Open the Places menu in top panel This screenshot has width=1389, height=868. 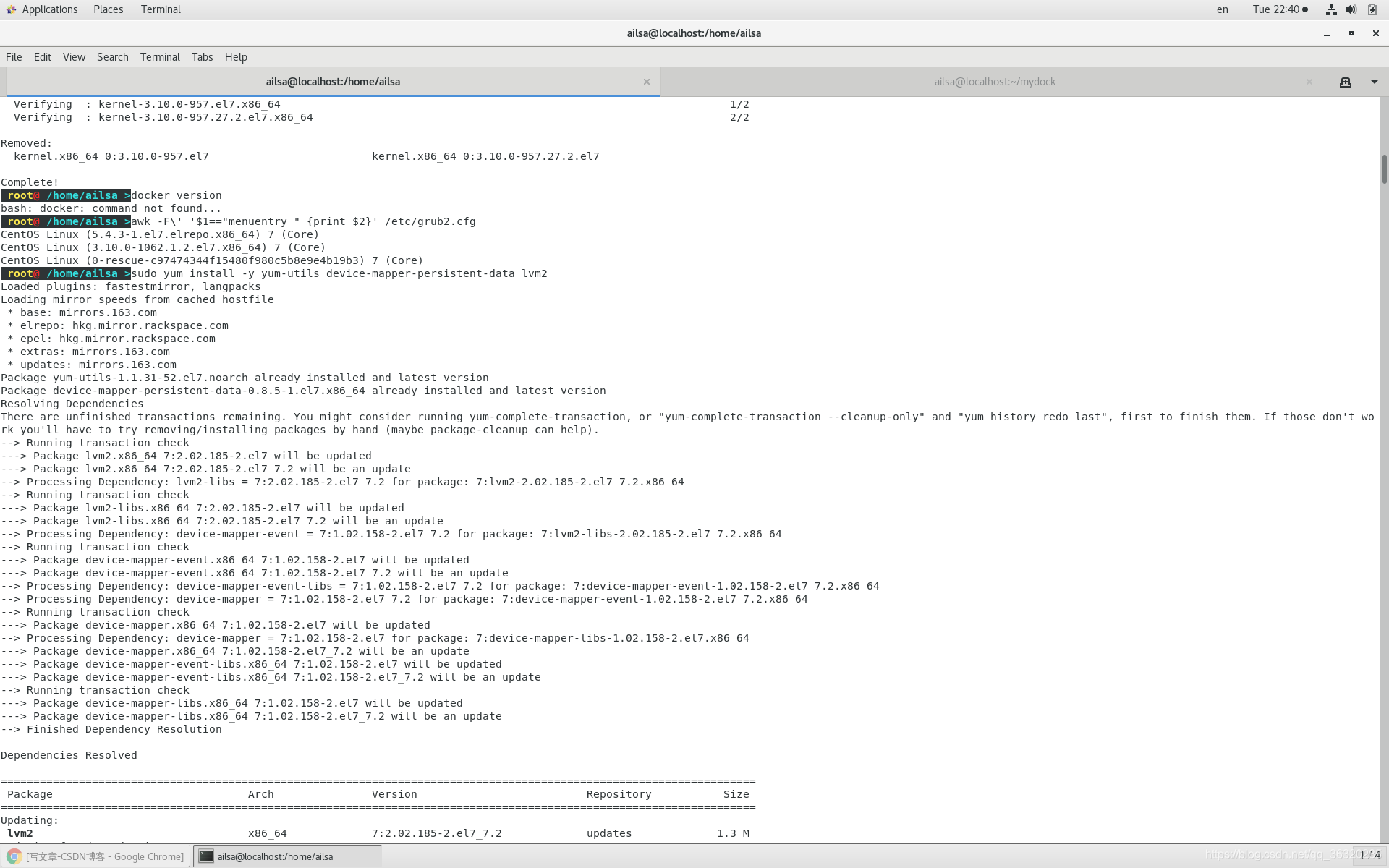tap(108, 9)
